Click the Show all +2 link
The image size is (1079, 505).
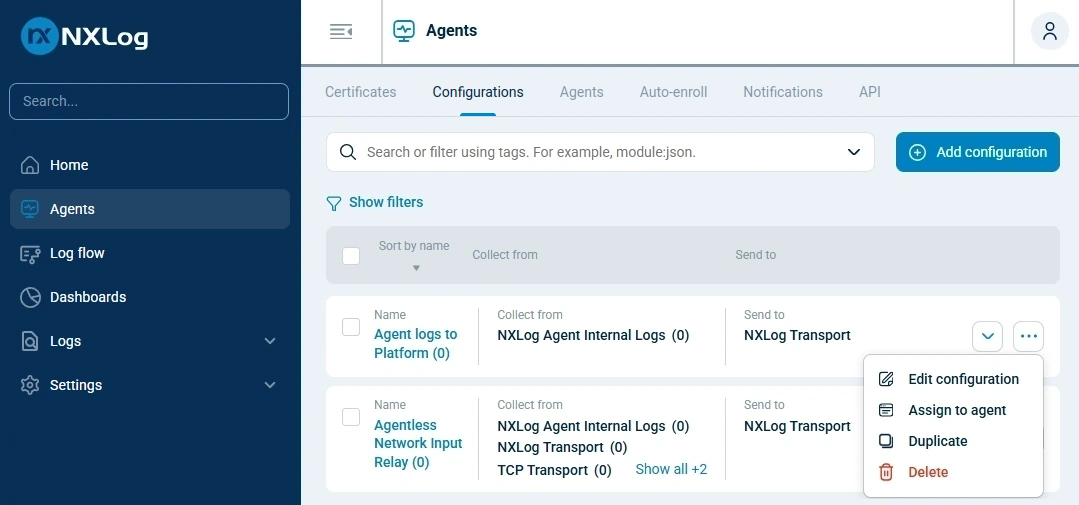pos(671,469)
